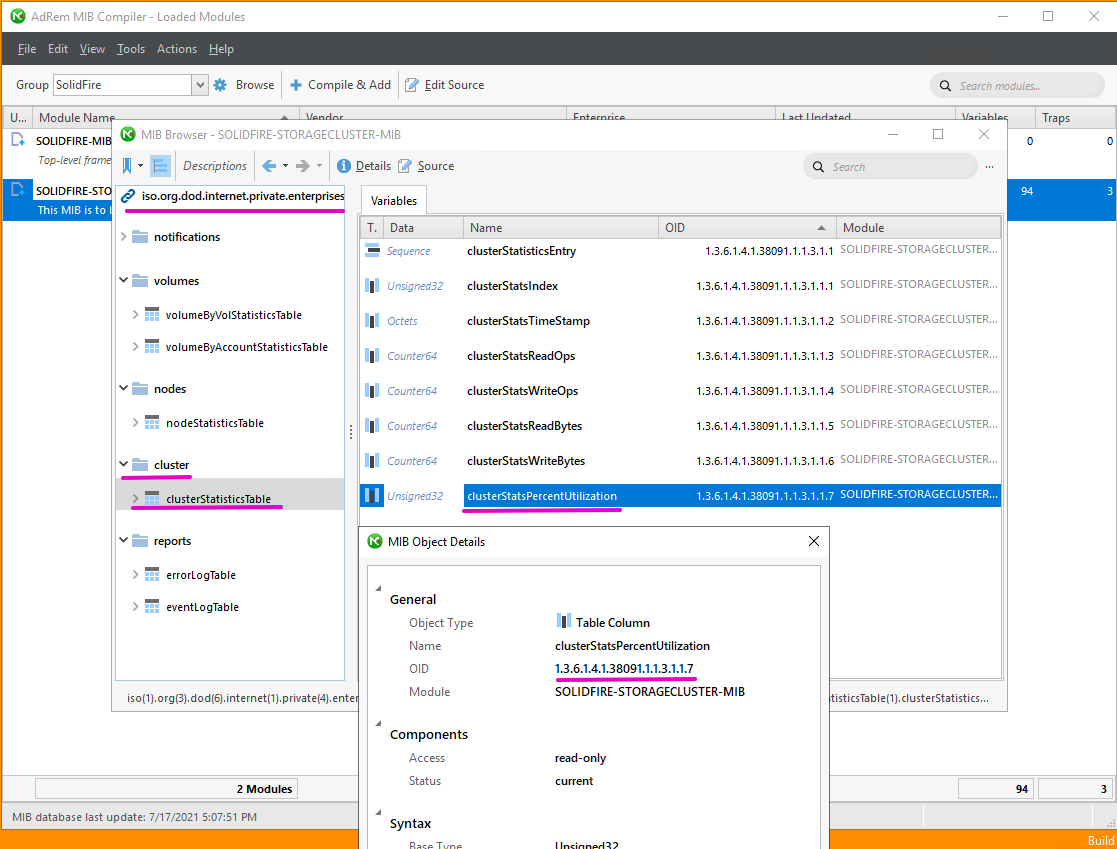Click the Compile & Add plus icon
1117x849 pixels.
(296, 85)
